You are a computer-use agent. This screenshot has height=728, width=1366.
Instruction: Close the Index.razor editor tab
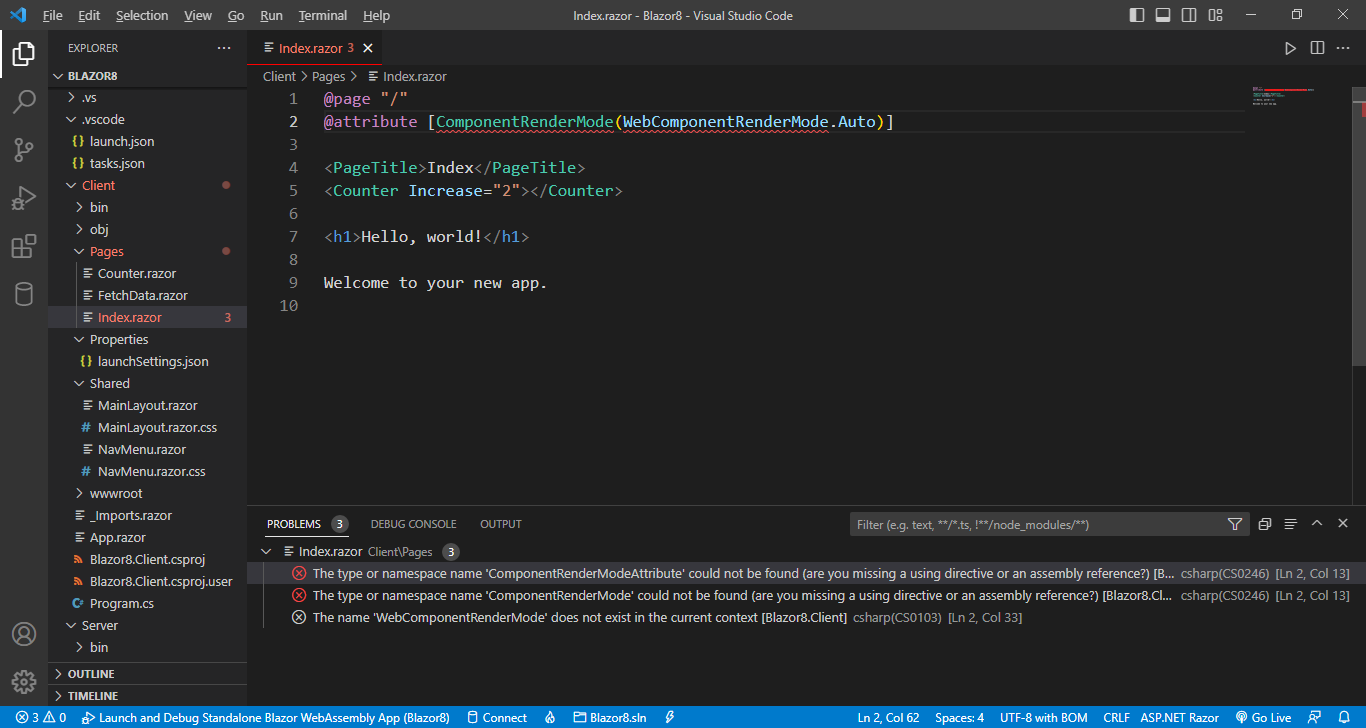[x=368, y=48]
